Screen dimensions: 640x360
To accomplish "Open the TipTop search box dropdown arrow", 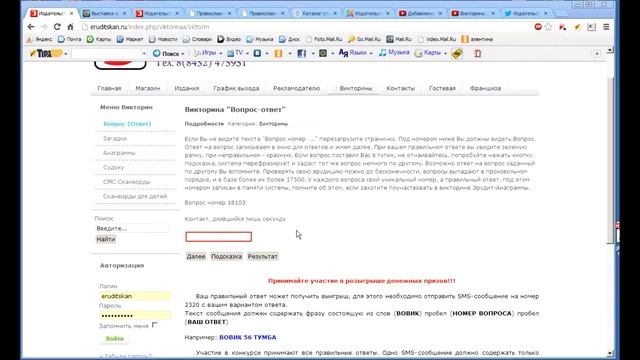I will tap(144, 53).
